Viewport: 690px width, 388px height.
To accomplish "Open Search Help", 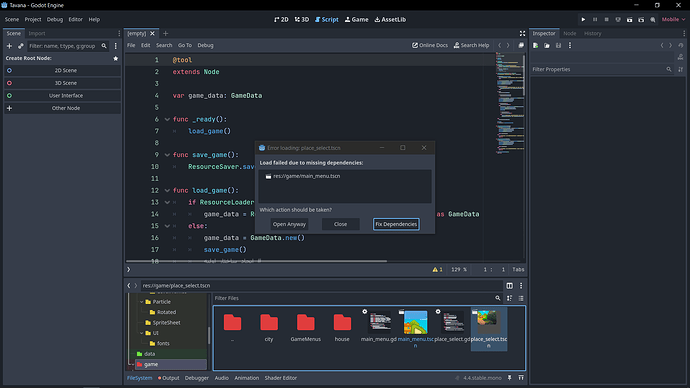I will [471, 45].
